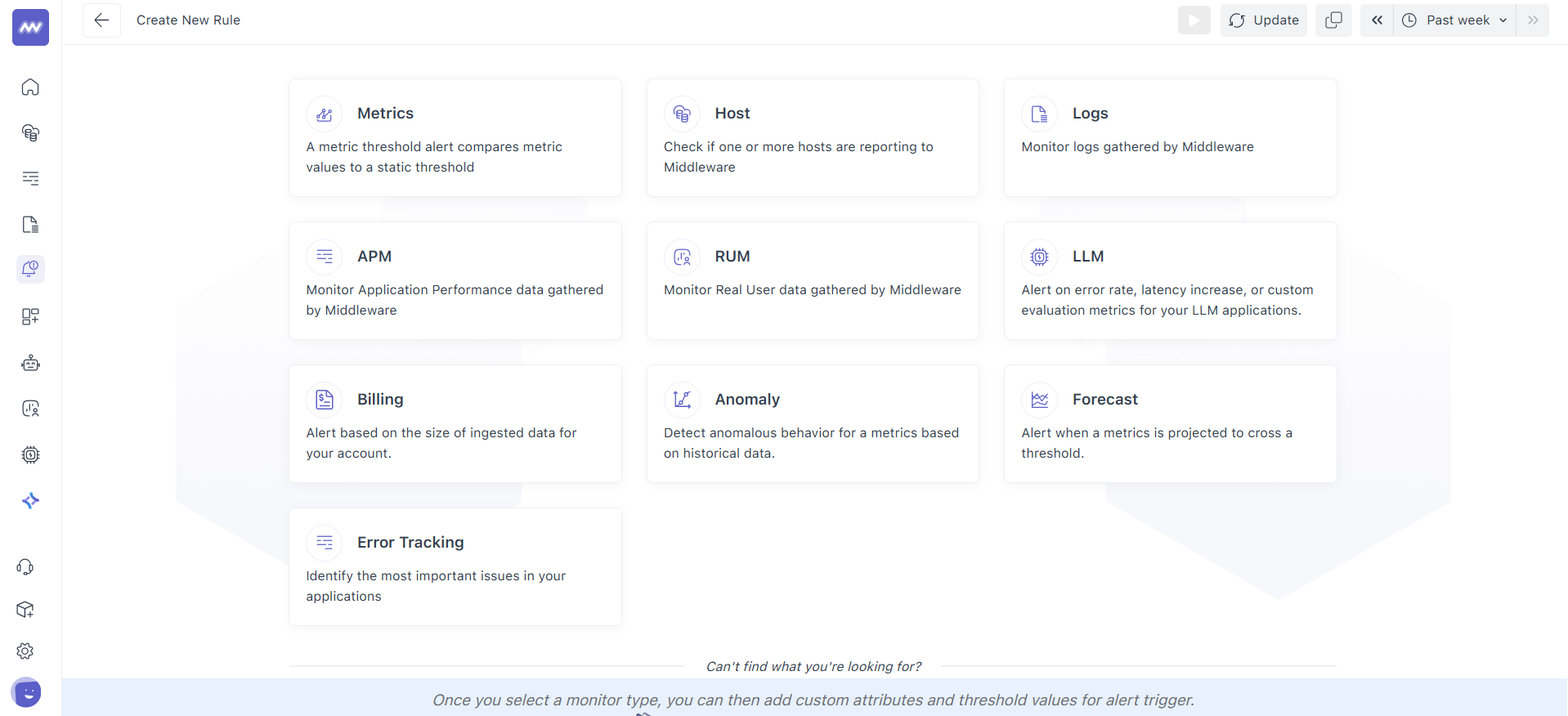Click the Update button

coord(1264,20)
